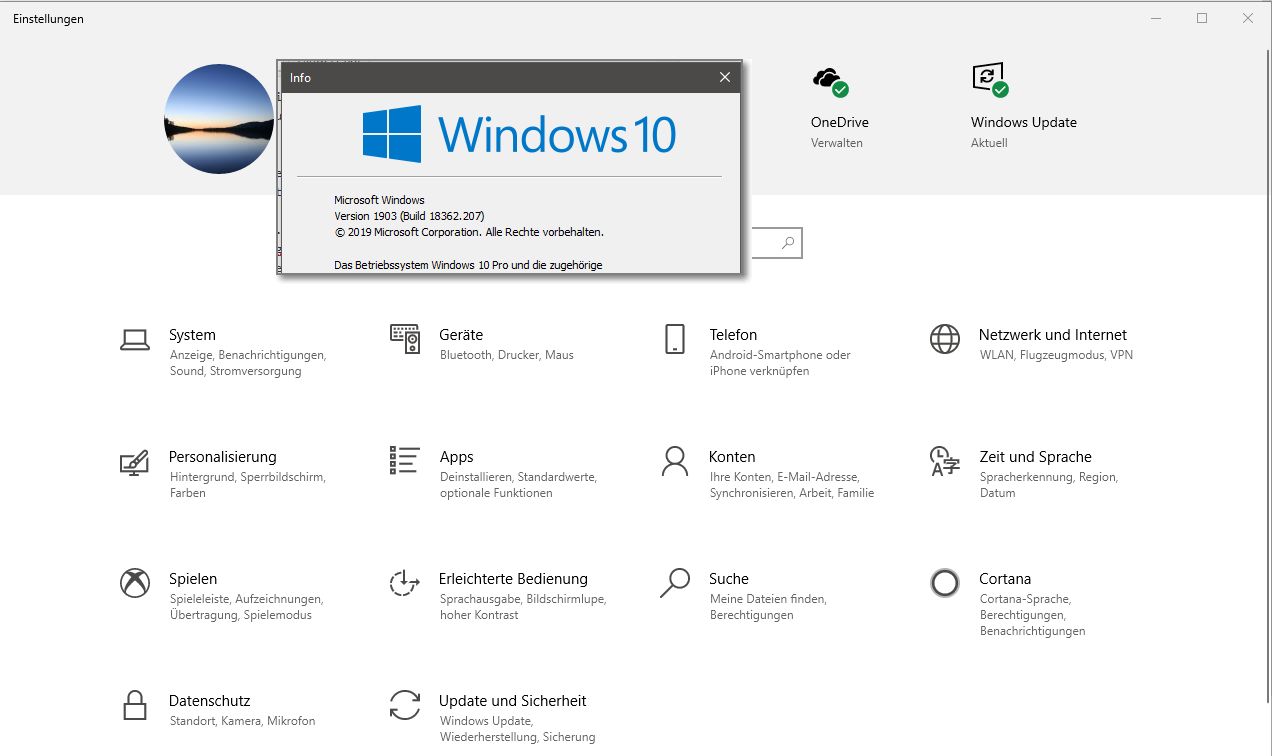Minimize the Einstellungen window
Screen dimensions: 1272x756
pyautogui.click(x=1157, y=18)
